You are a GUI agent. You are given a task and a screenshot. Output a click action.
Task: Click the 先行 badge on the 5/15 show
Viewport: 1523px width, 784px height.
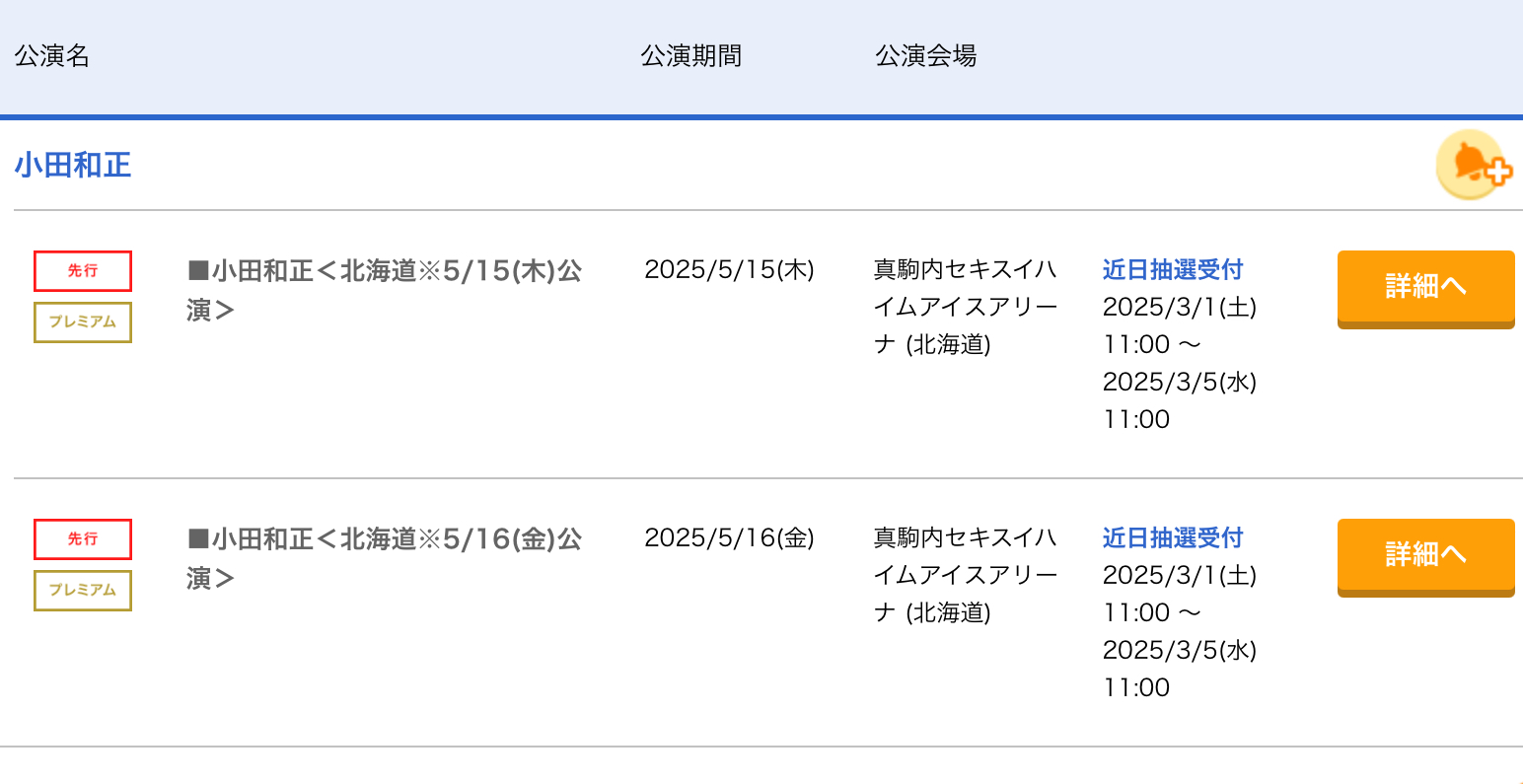(83, 271)
